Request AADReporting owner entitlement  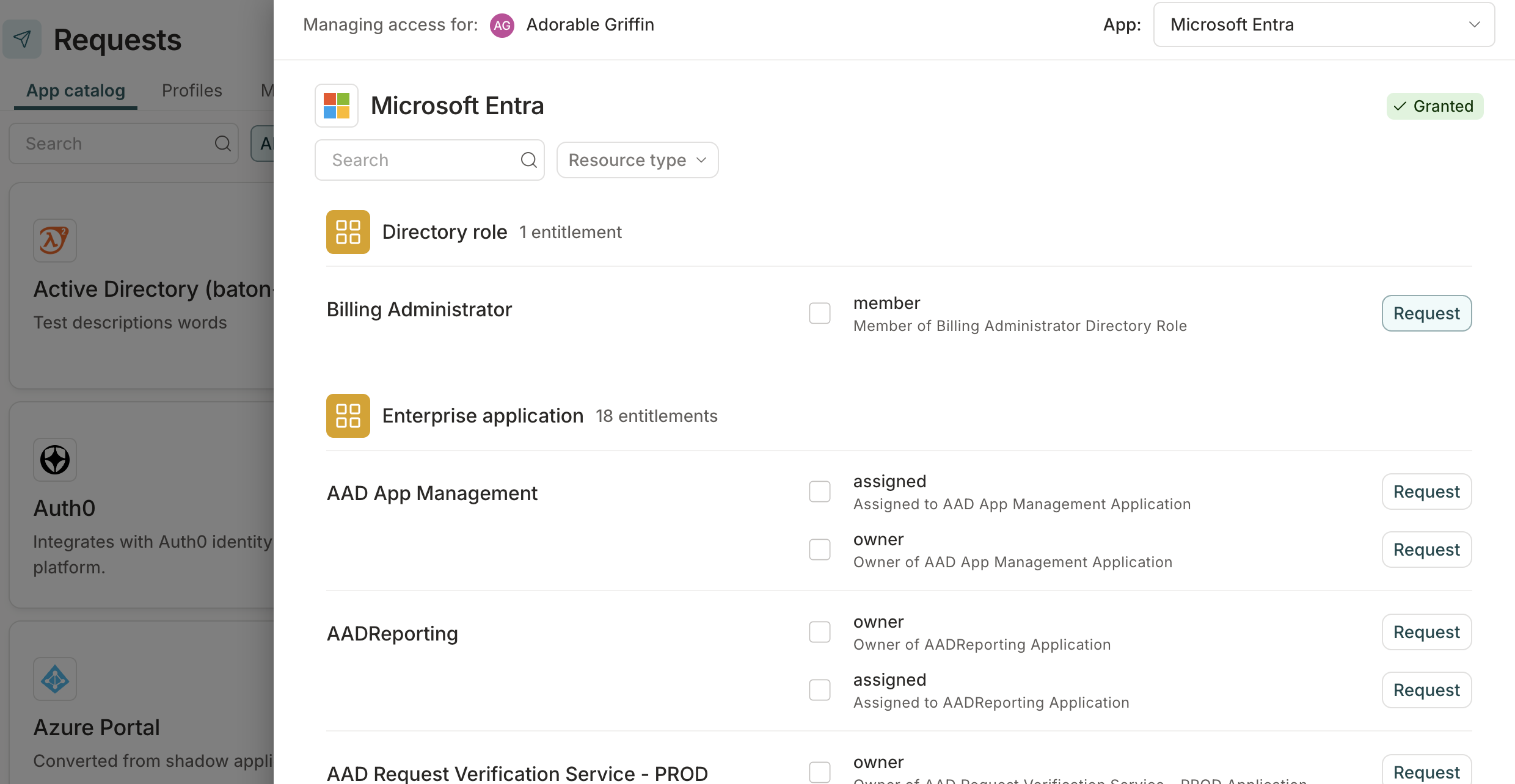point(1426,632)
